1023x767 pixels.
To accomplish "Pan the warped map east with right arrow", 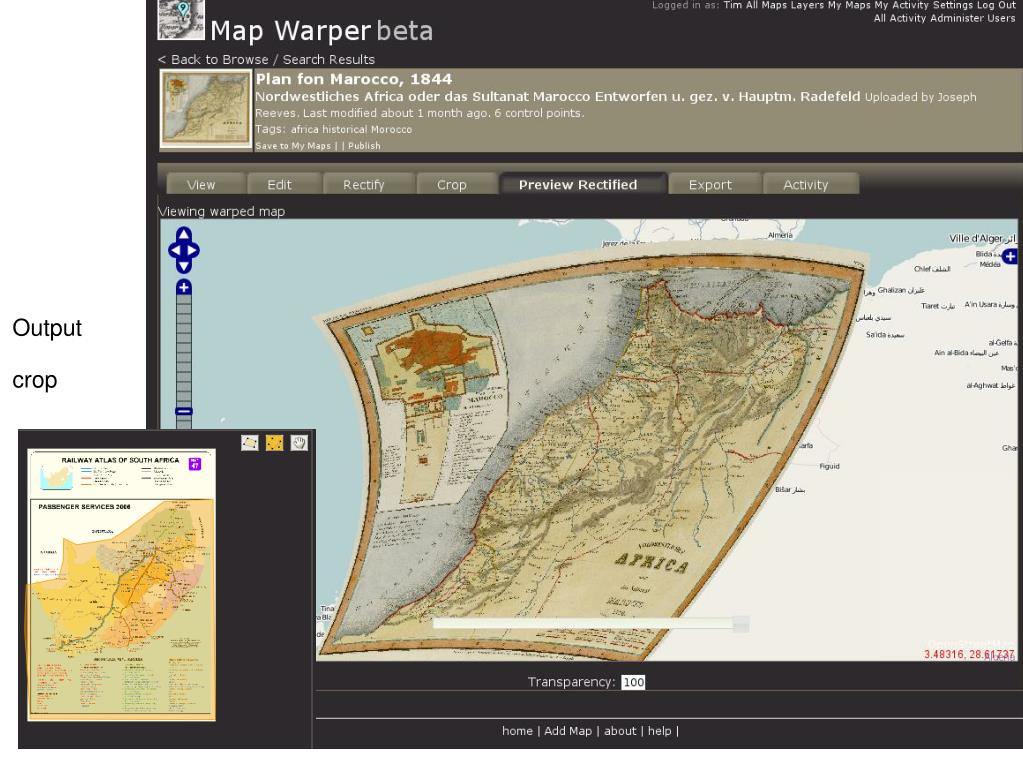I will (193, 250).
